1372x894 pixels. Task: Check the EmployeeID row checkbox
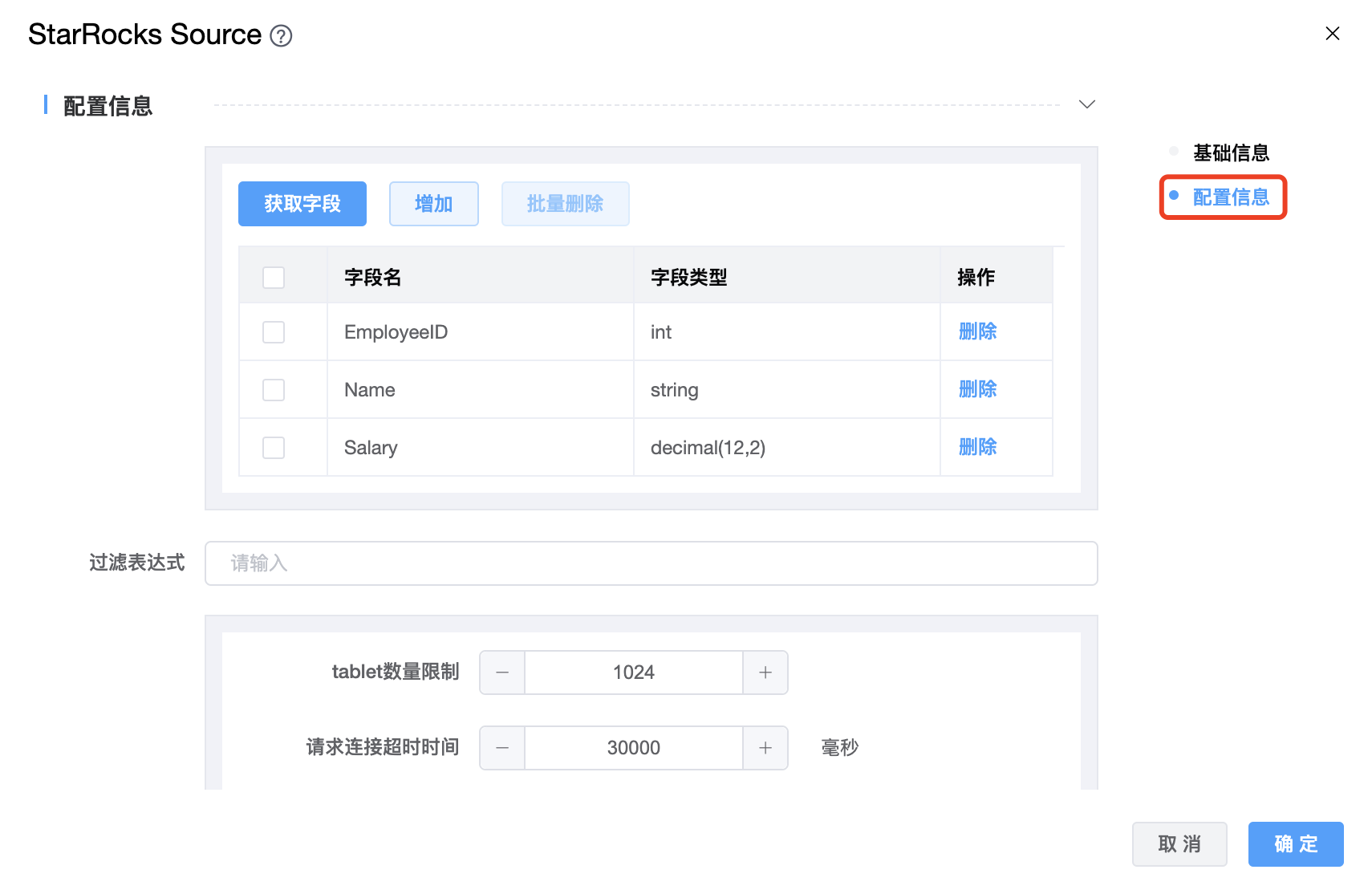point(274,332)
